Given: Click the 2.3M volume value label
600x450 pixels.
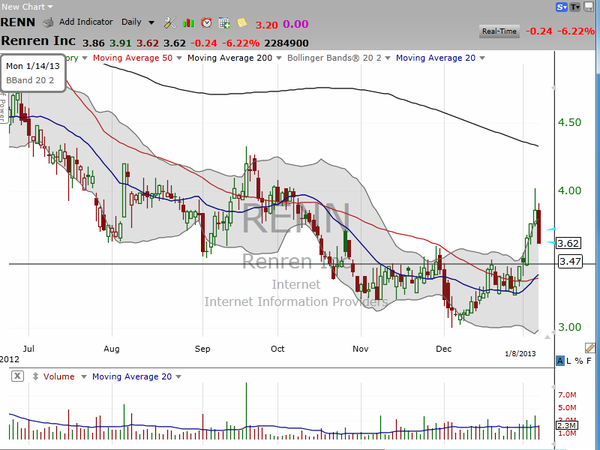Looking at the screenshot, I should (x=567, y=425).
